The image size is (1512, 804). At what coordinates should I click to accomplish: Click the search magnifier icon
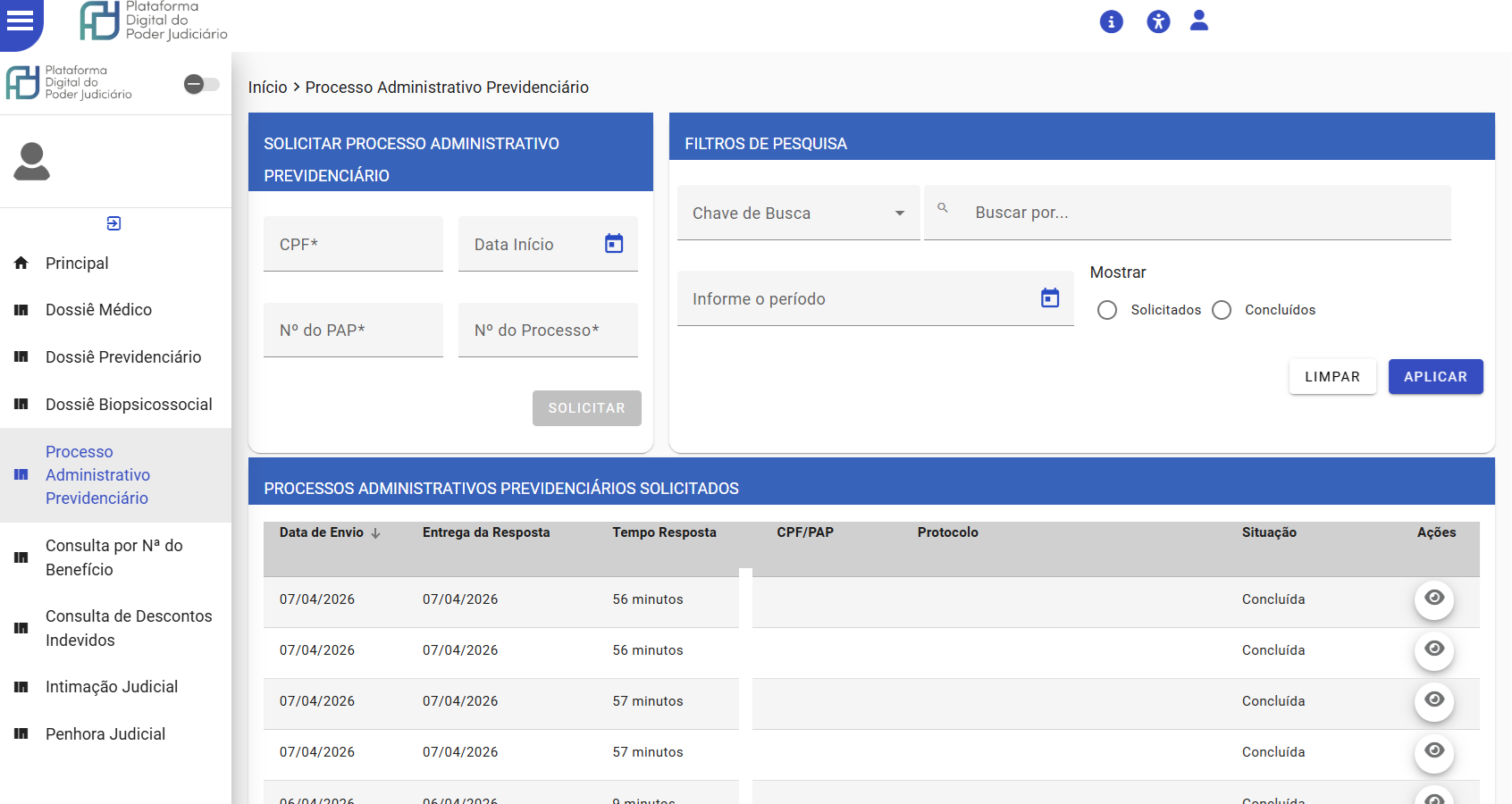point(943,207)
